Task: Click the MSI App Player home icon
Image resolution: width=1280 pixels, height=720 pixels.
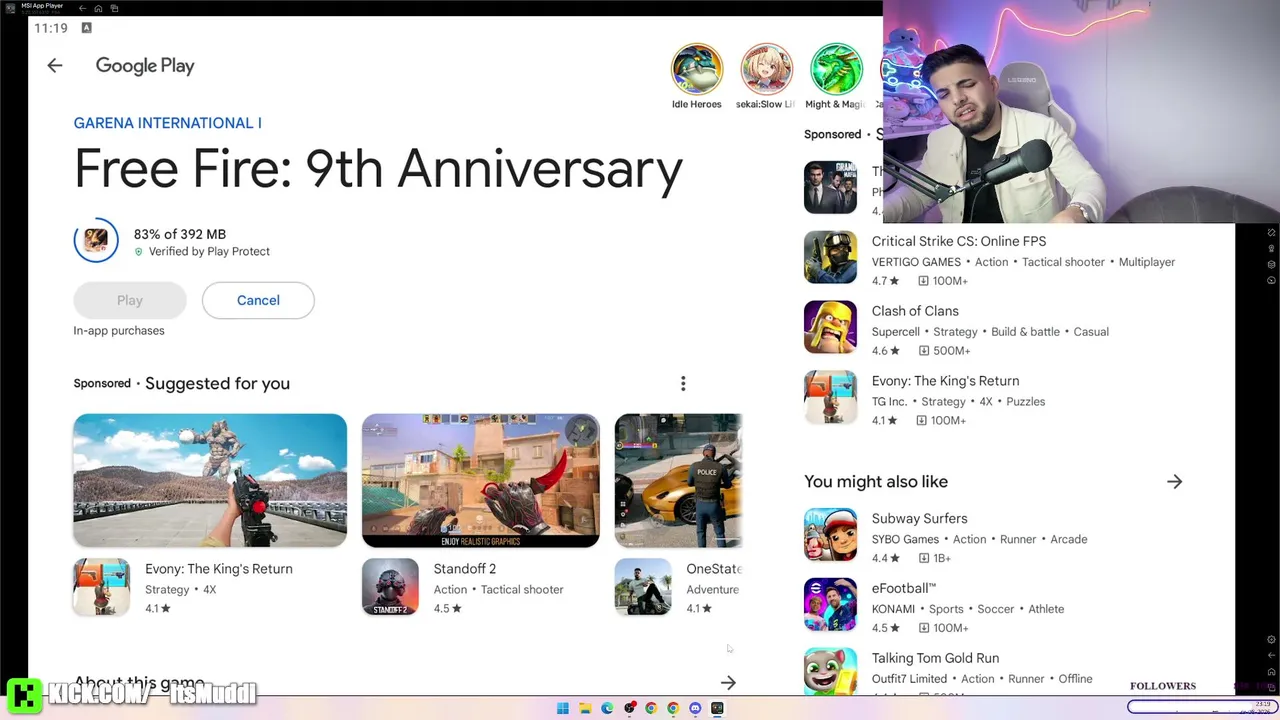Action: pyautogui.click(x=98, y=8)
